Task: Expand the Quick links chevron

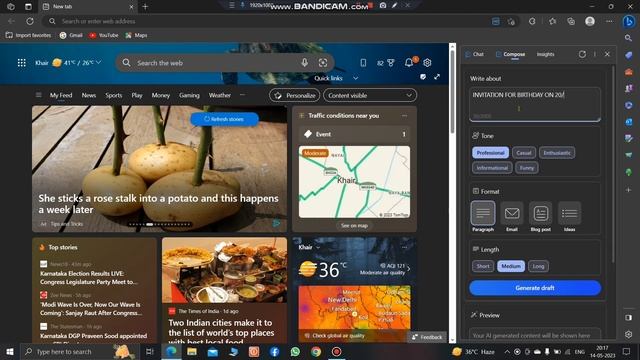Action: click(x=356, y=78)
